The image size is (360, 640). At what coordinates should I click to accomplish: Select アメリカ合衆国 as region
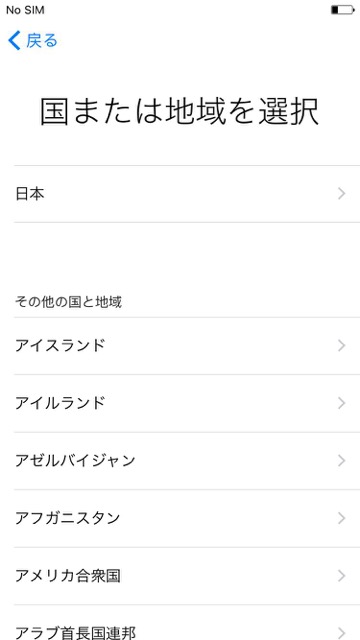tap(187, 576)
